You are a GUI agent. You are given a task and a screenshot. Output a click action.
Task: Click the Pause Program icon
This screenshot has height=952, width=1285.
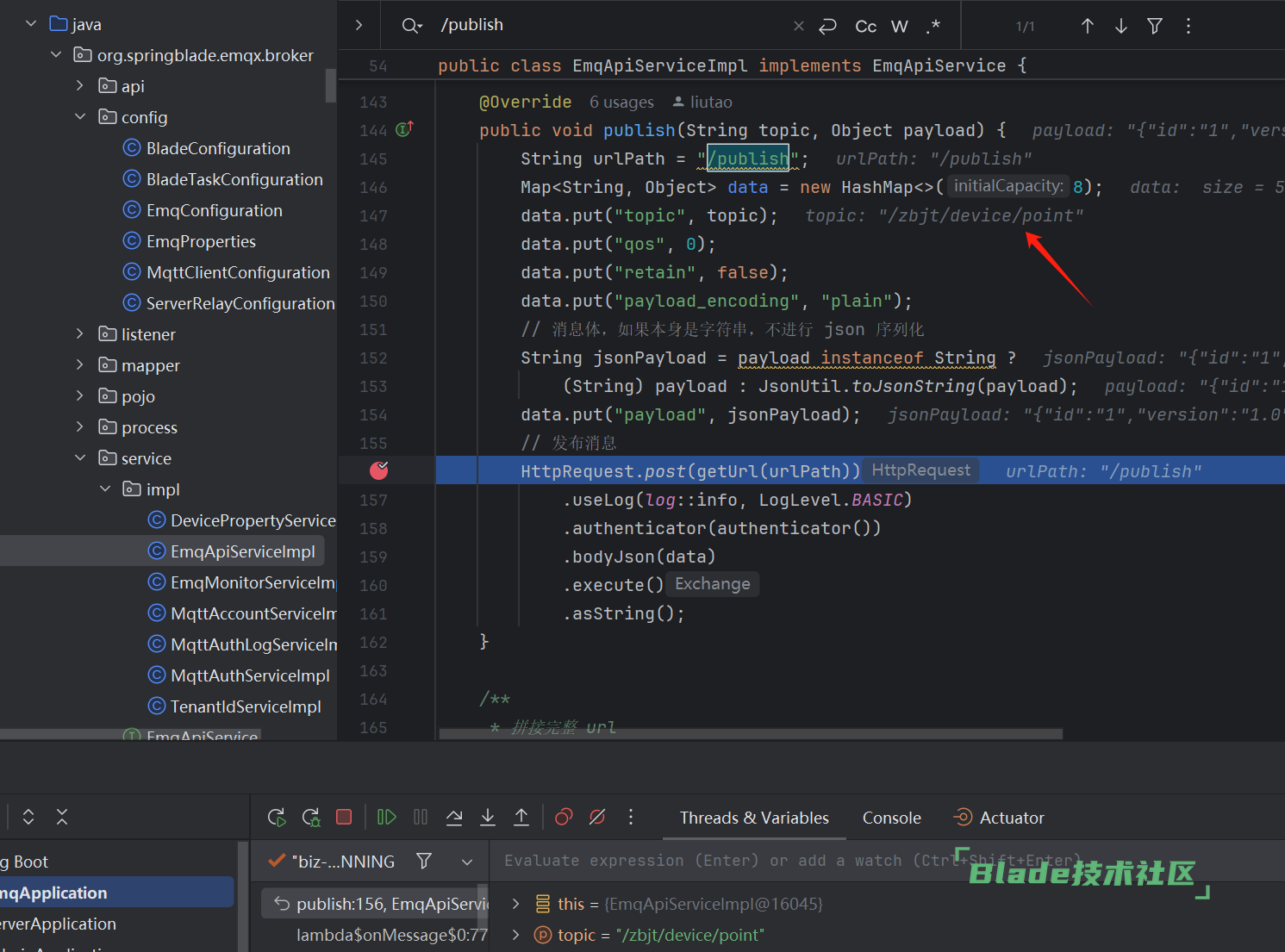pyautogui.click(x=421, y=817)
